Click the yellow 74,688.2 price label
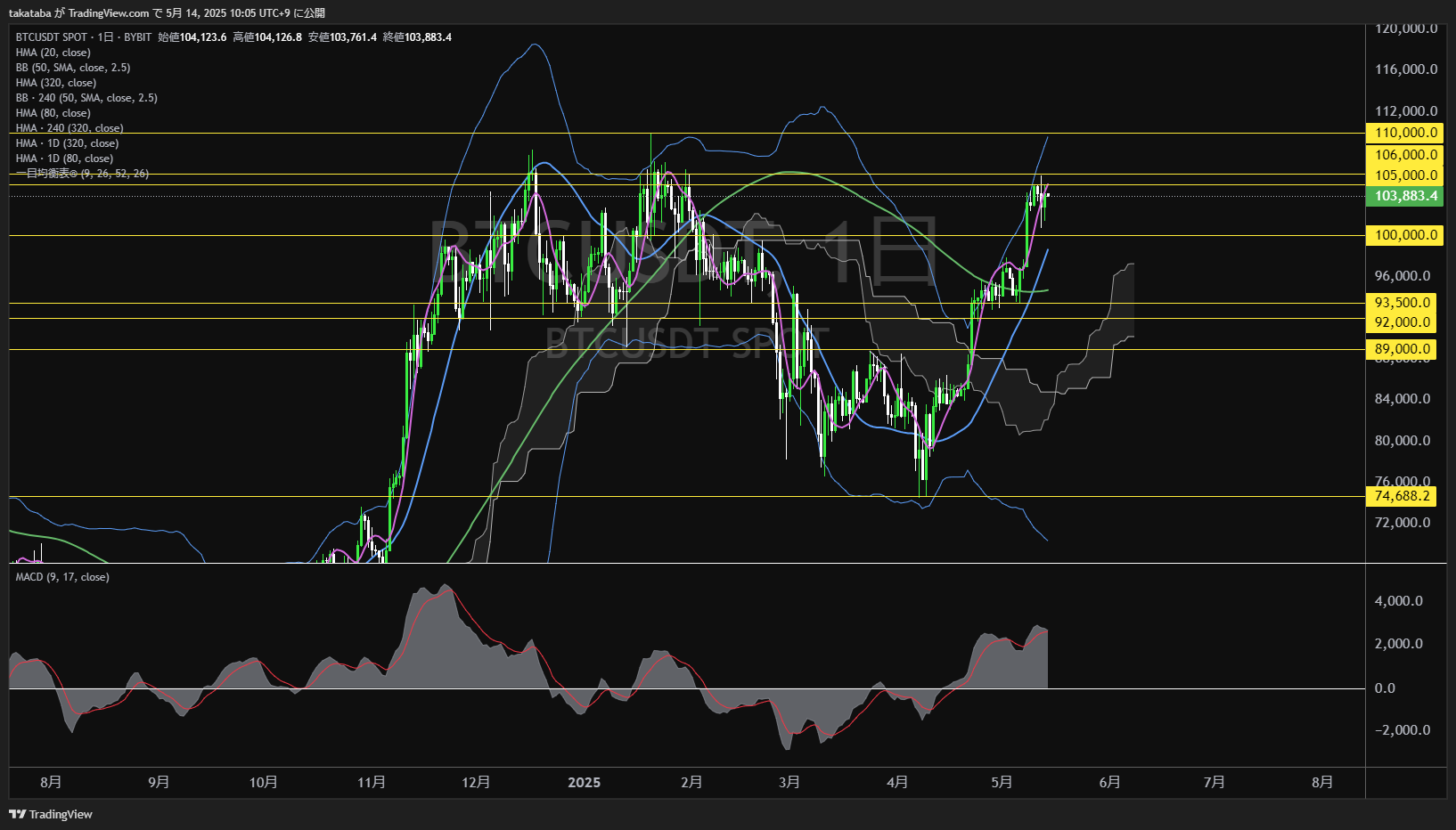 (x=1401, y=496)
